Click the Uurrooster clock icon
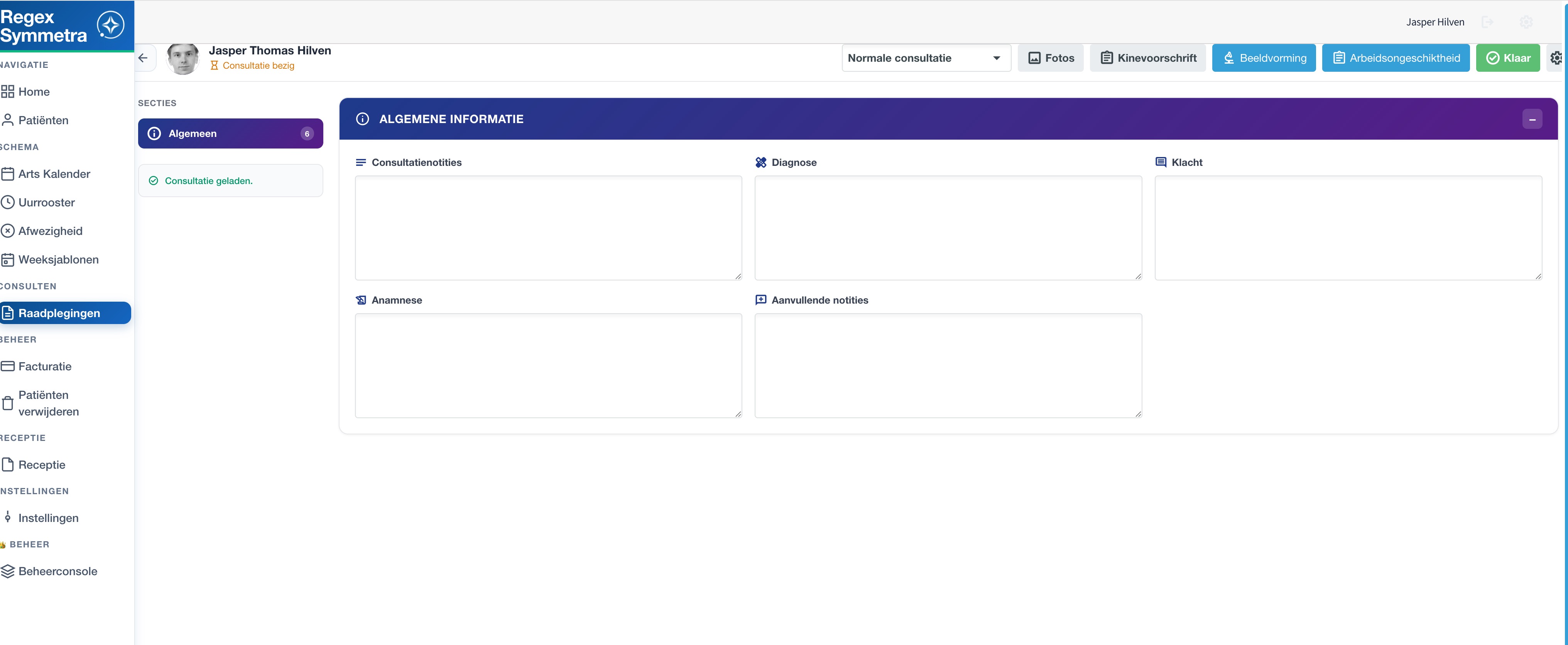Image resolution: width=1568 pixels, height=645 pixels. (7, 202)
